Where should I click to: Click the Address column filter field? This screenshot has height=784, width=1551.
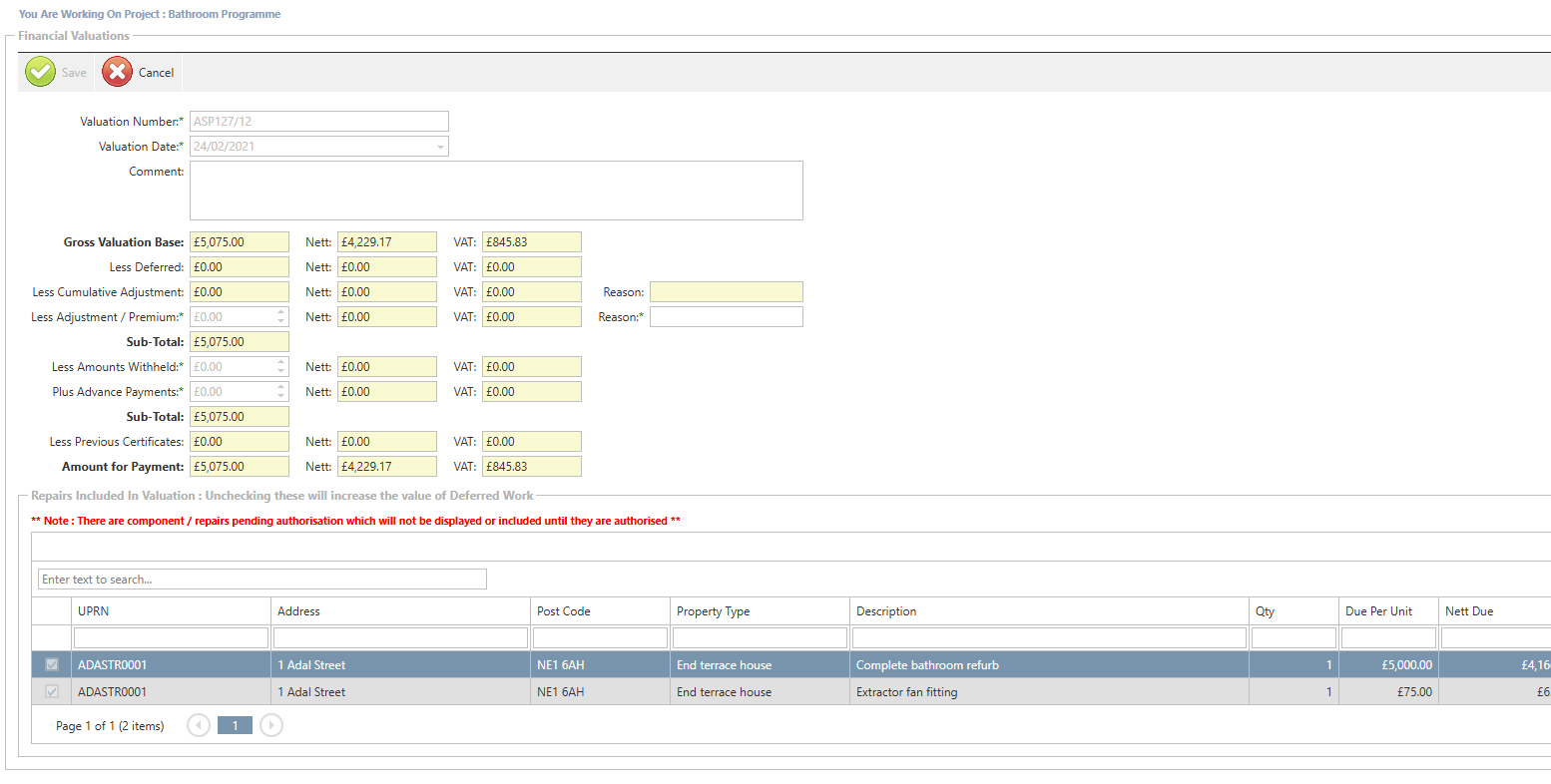[400, 637]
